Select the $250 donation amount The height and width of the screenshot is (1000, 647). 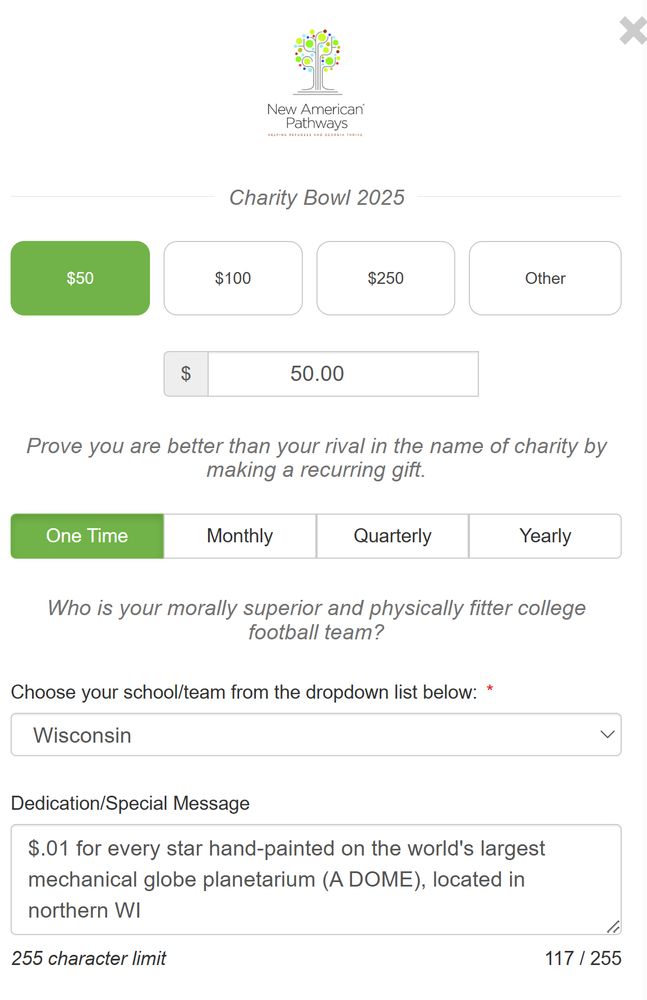tap(386, 278)
